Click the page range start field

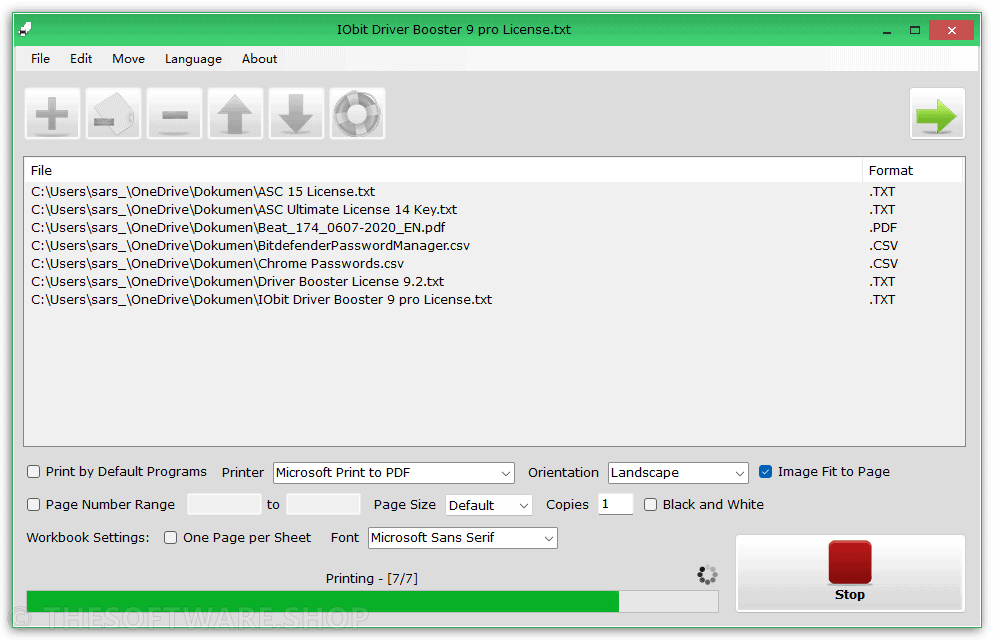click(x=224, y=504)
